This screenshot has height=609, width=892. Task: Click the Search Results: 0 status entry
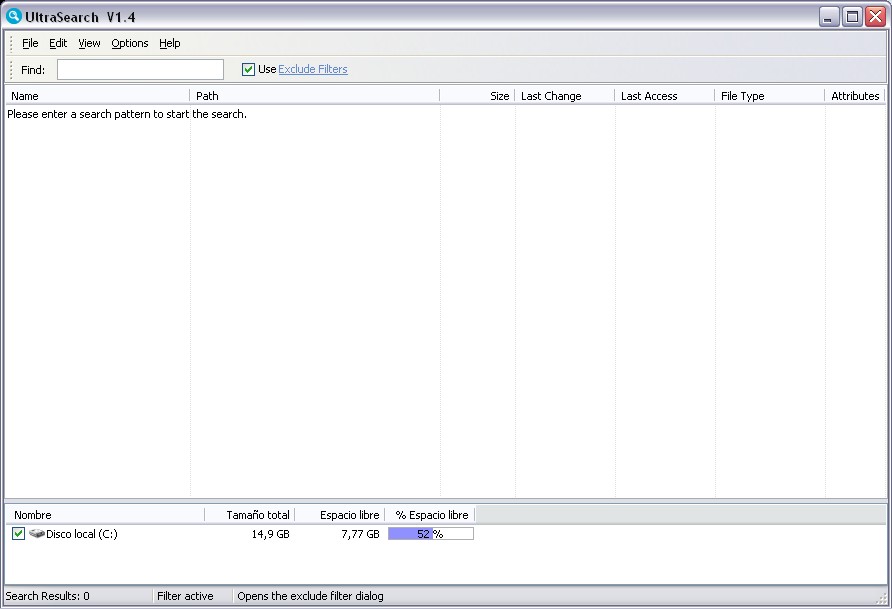(48, 596)
